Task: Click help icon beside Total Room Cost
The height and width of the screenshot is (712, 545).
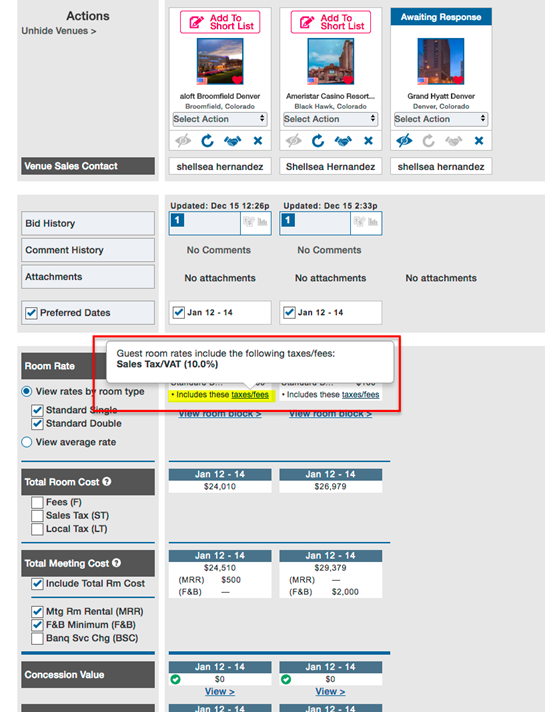Action: coord(107,481)
